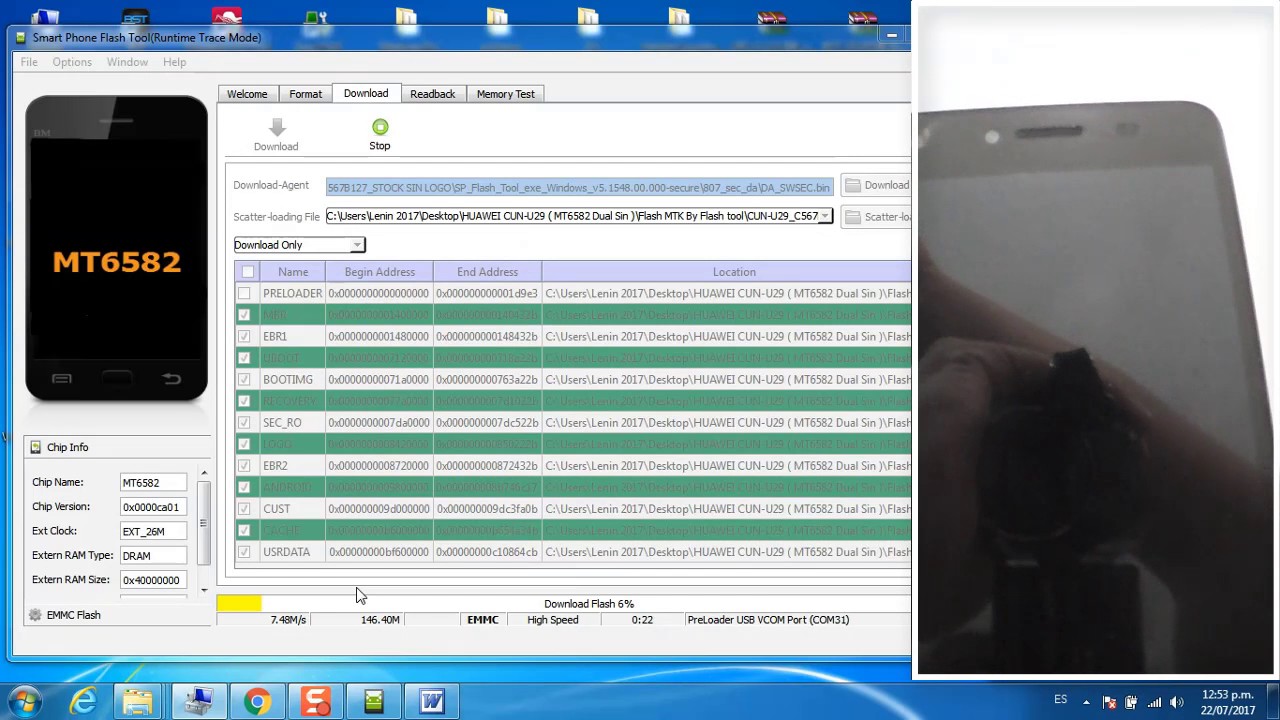Image resolution: width=1280 pixels, height=720 pixels.
Task: Click the Chip Info panel icon
Action: 36,447
